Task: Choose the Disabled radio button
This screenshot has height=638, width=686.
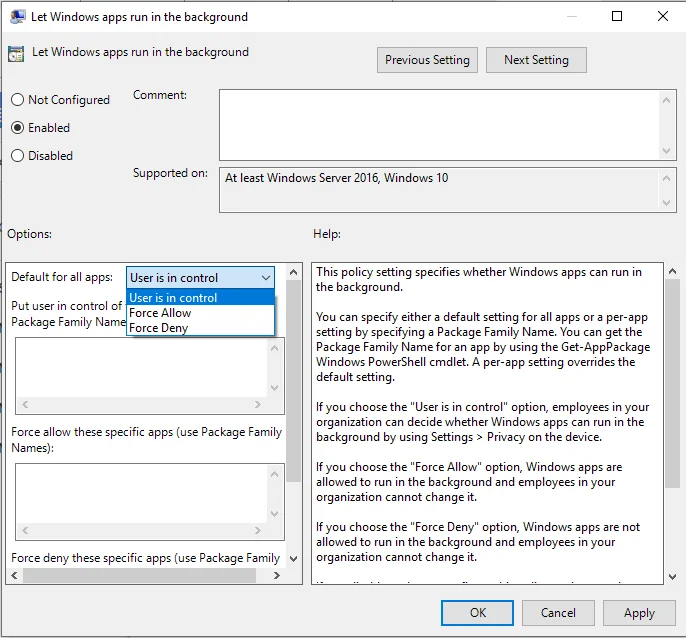Action: point(17,156)
